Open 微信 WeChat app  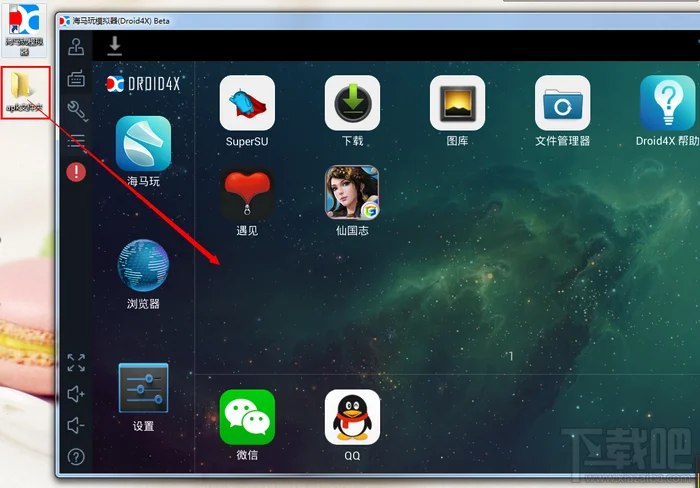[x=247, y=417]
